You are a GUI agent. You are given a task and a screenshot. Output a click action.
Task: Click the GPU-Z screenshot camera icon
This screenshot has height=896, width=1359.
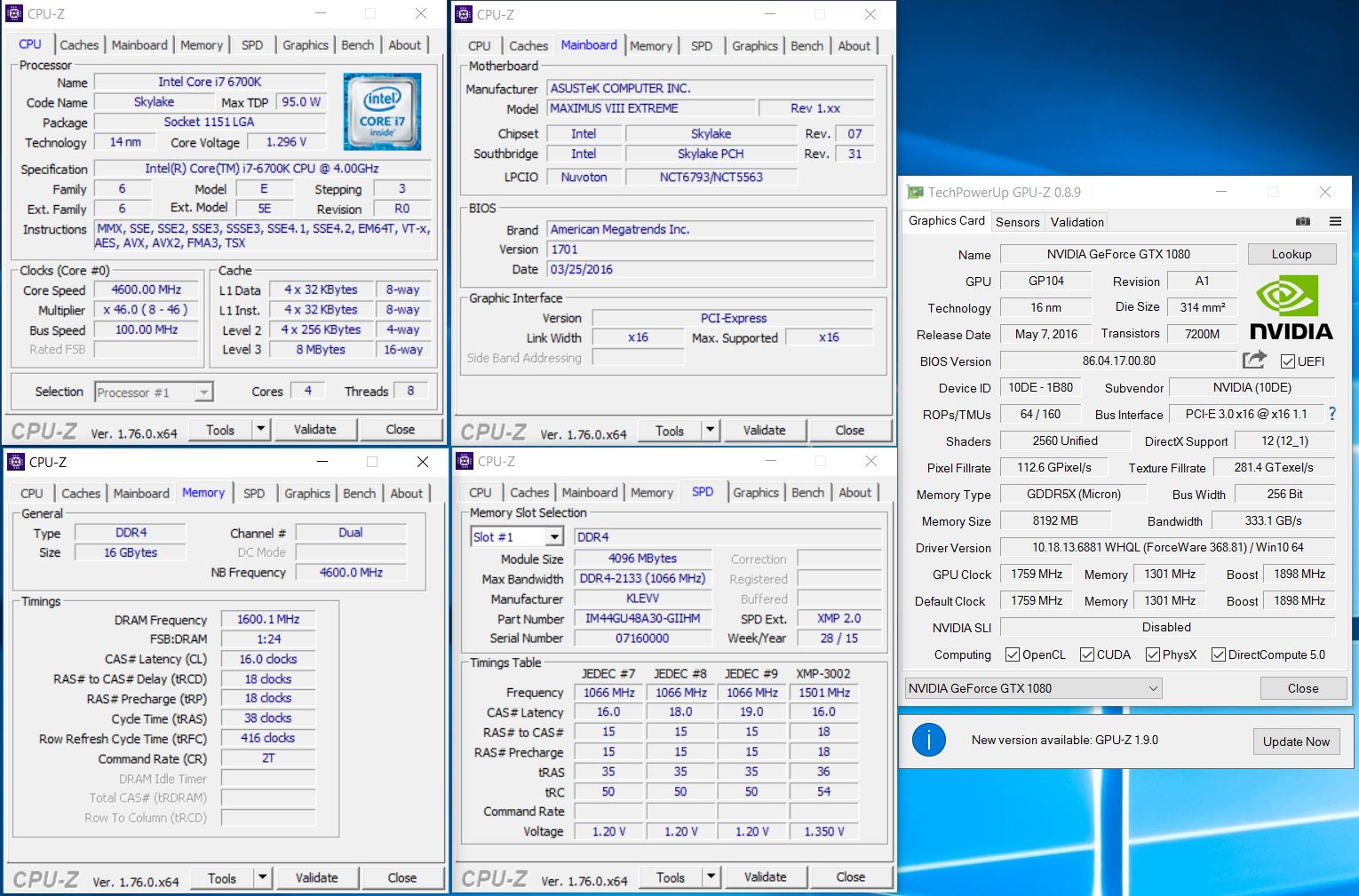click(1303, 221)
